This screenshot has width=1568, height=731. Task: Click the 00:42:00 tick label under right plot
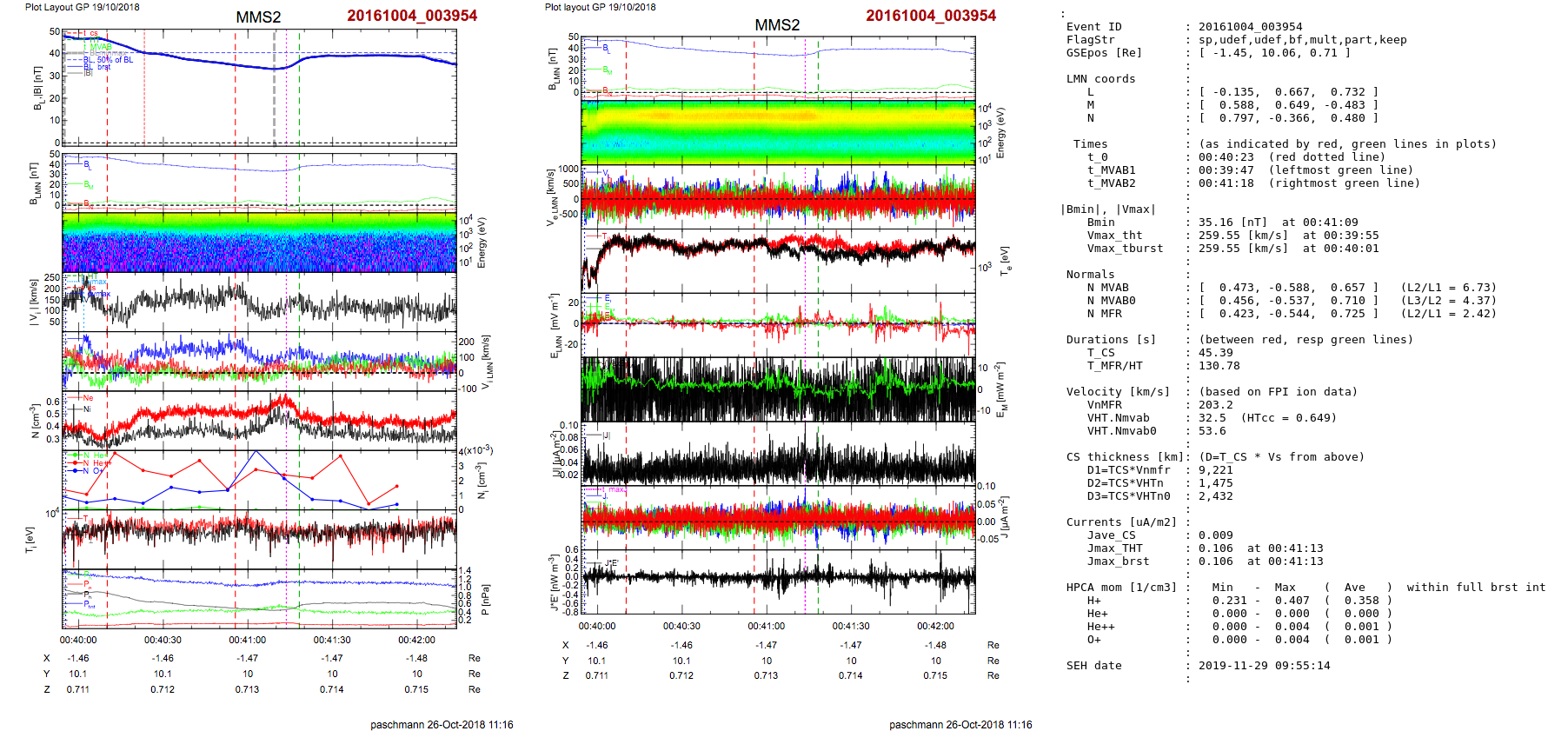coord(935,626)
